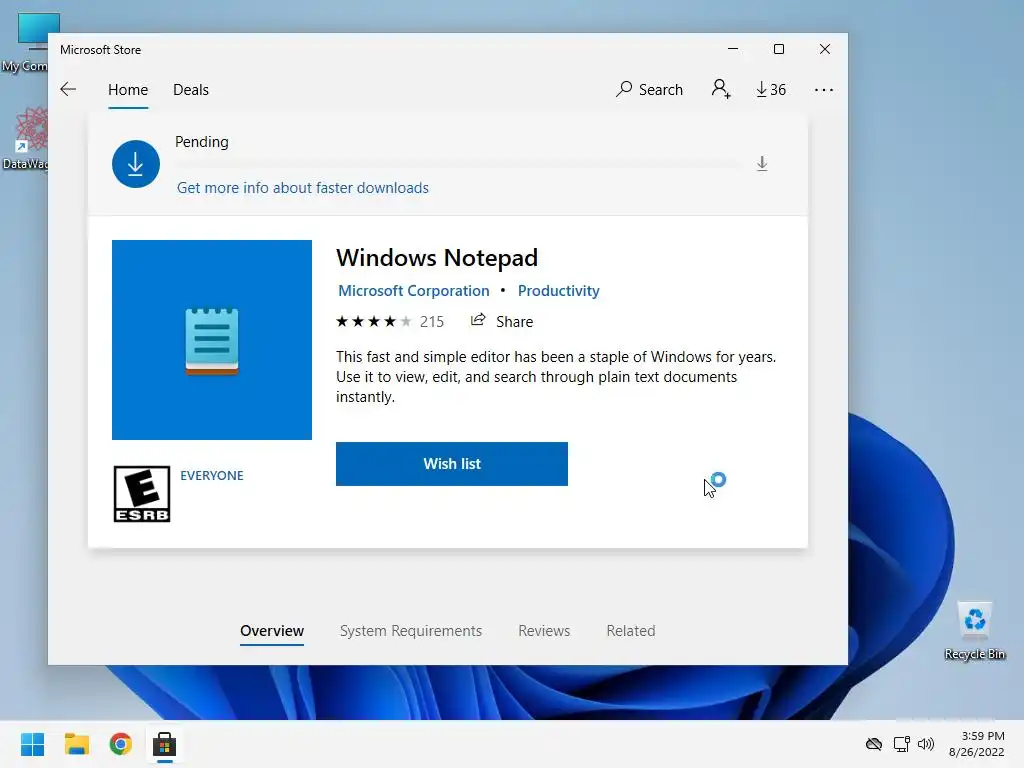Click the small download arrow beside progress bar
1024x768 pixels.
coord(762,163)
